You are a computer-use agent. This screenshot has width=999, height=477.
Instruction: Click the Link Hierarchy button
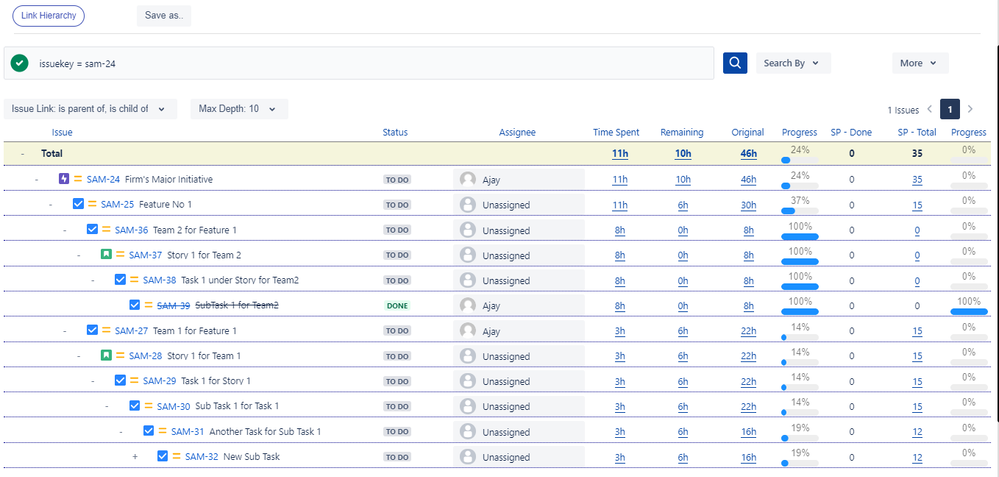48,16
